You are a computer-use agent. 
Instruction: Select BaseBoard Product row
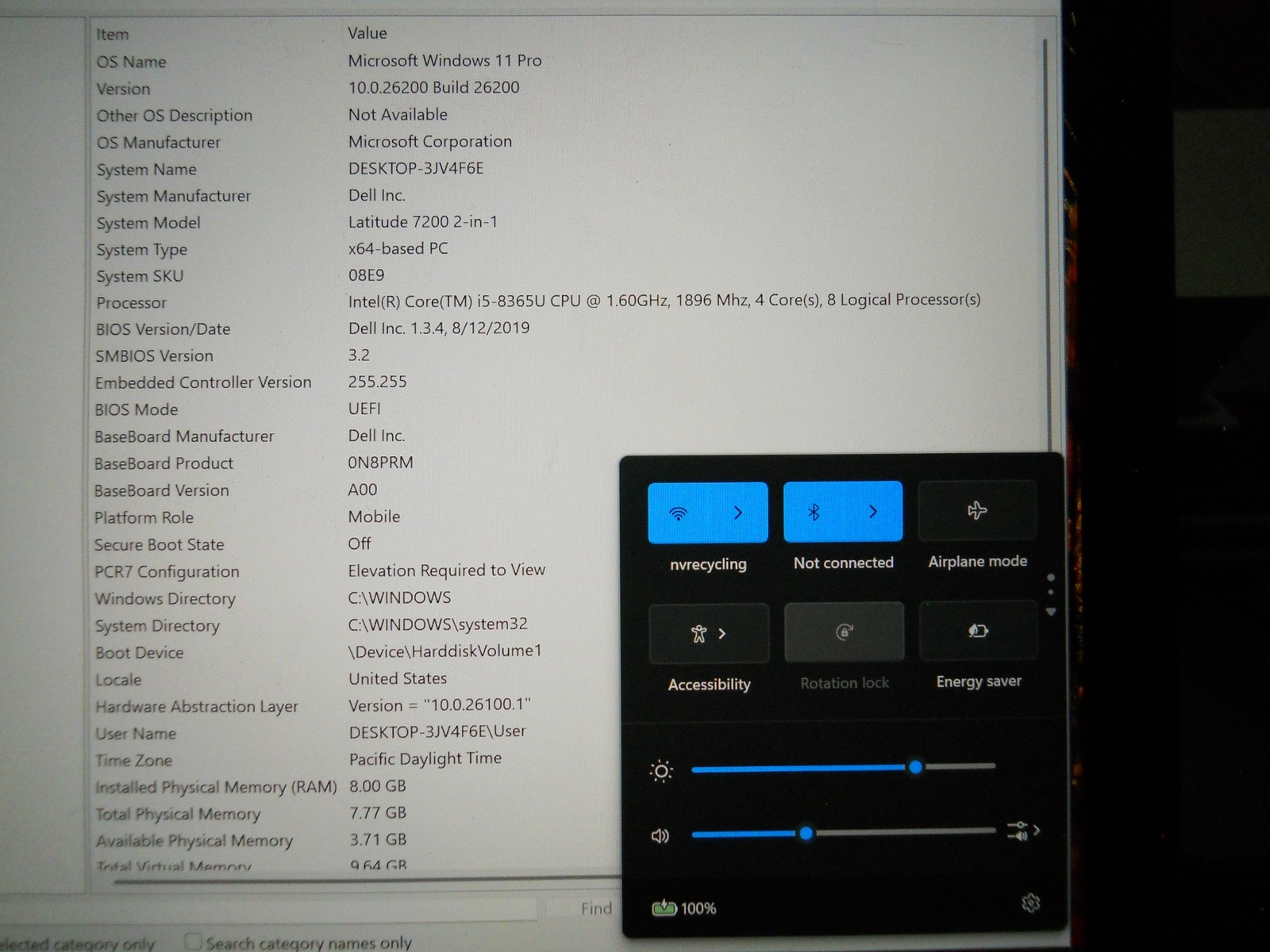(x=164, y=463)
